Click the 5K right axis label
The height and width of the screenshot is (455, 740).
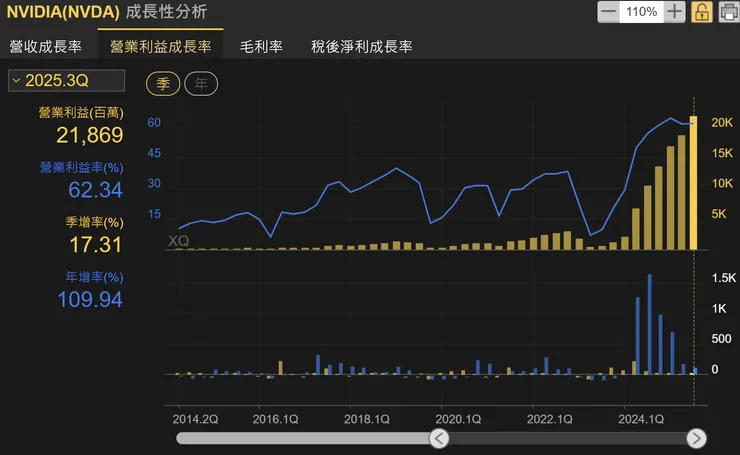tap(719, 214)
